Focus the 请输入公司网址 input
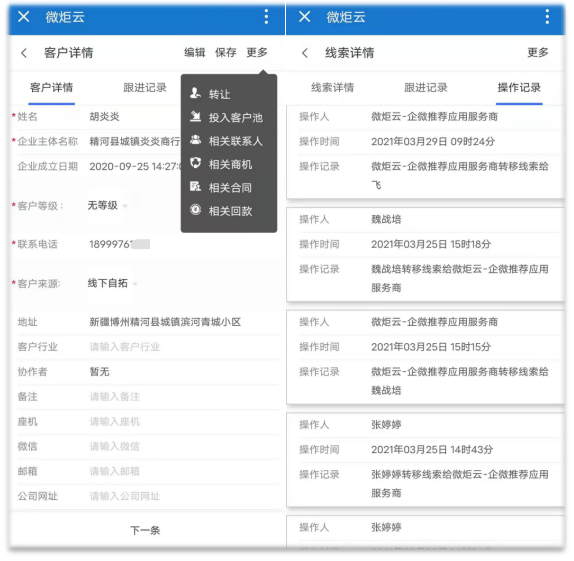 pos(125,497)
